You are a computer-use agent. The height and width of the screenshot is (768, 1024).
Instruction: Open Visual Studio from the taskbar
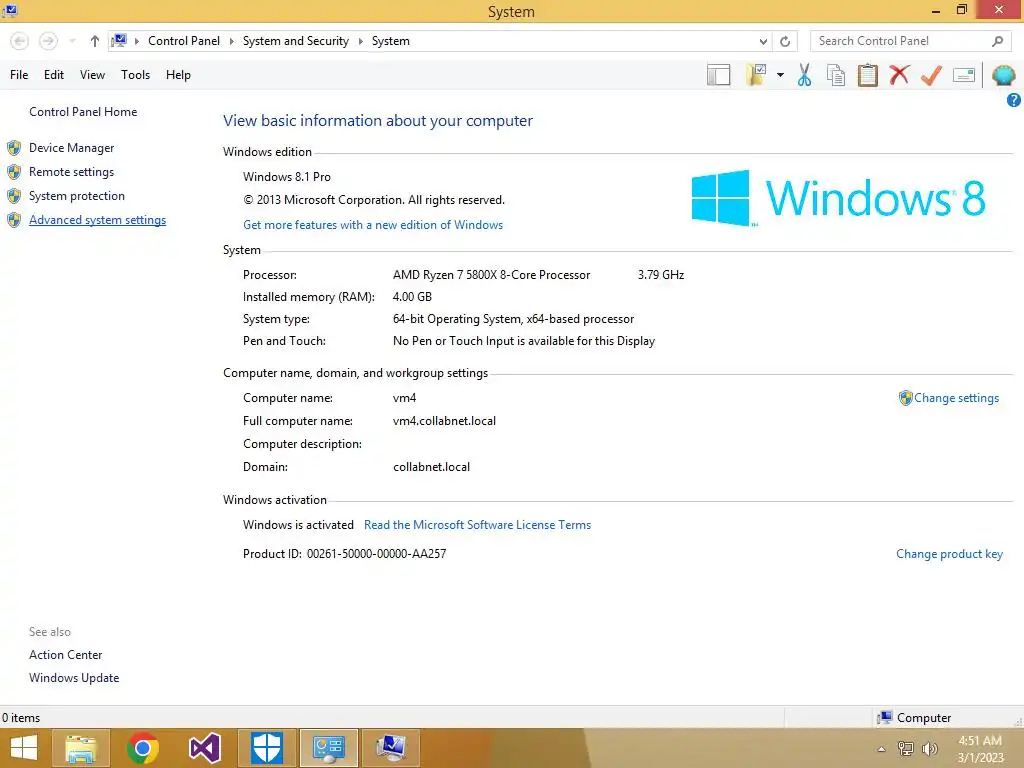(x=204, y=748)
